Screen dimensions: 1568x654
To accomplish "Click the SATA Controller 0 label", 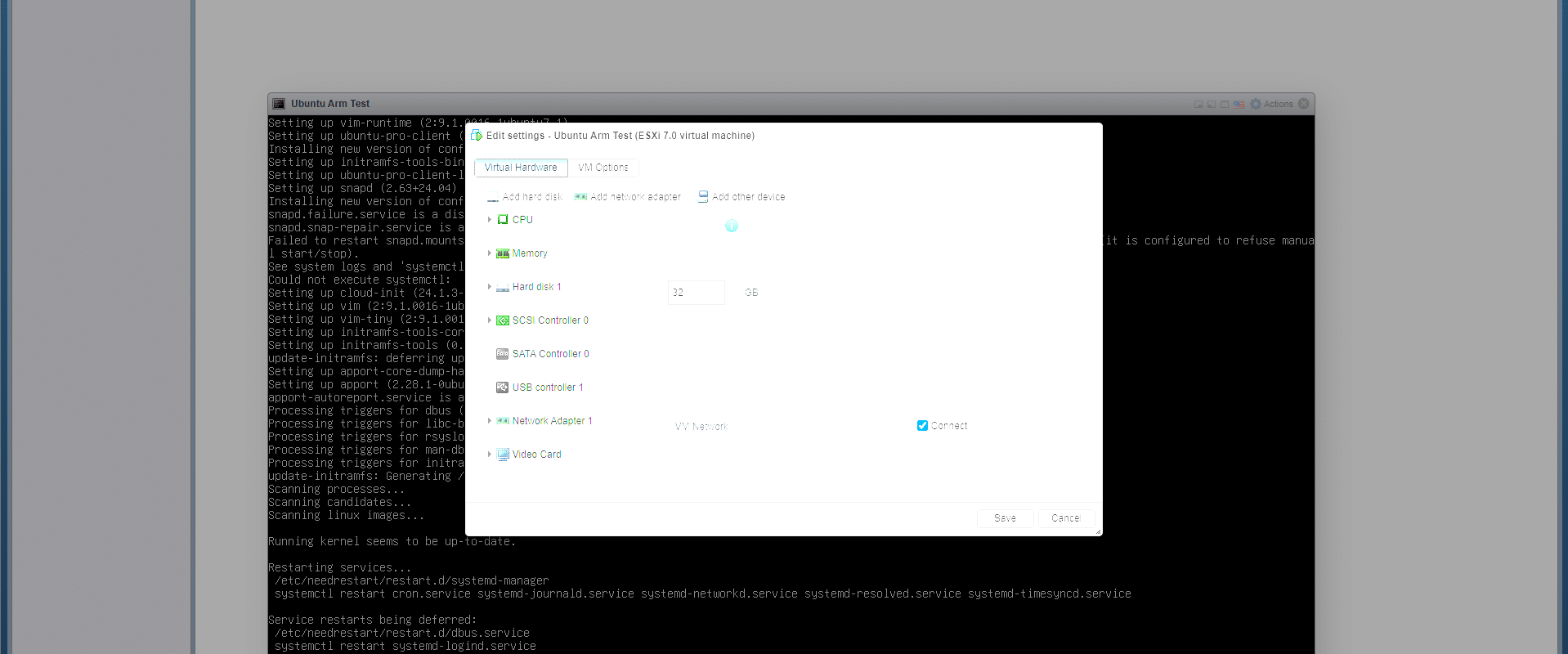I will click(x=551, y=354).
